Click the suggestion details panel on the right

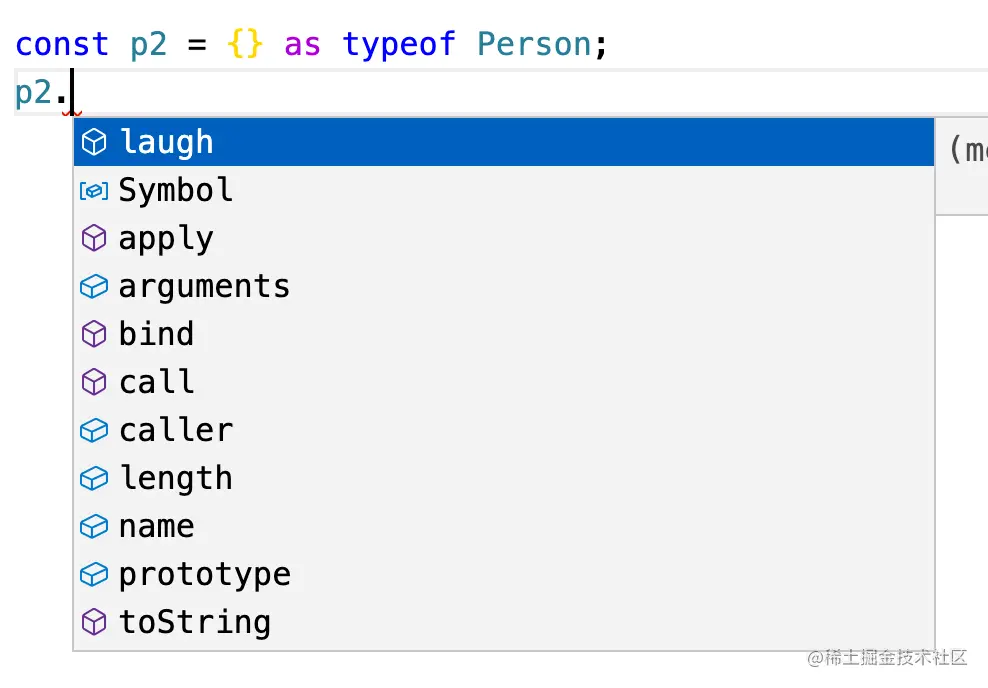[x=962, y=164]
